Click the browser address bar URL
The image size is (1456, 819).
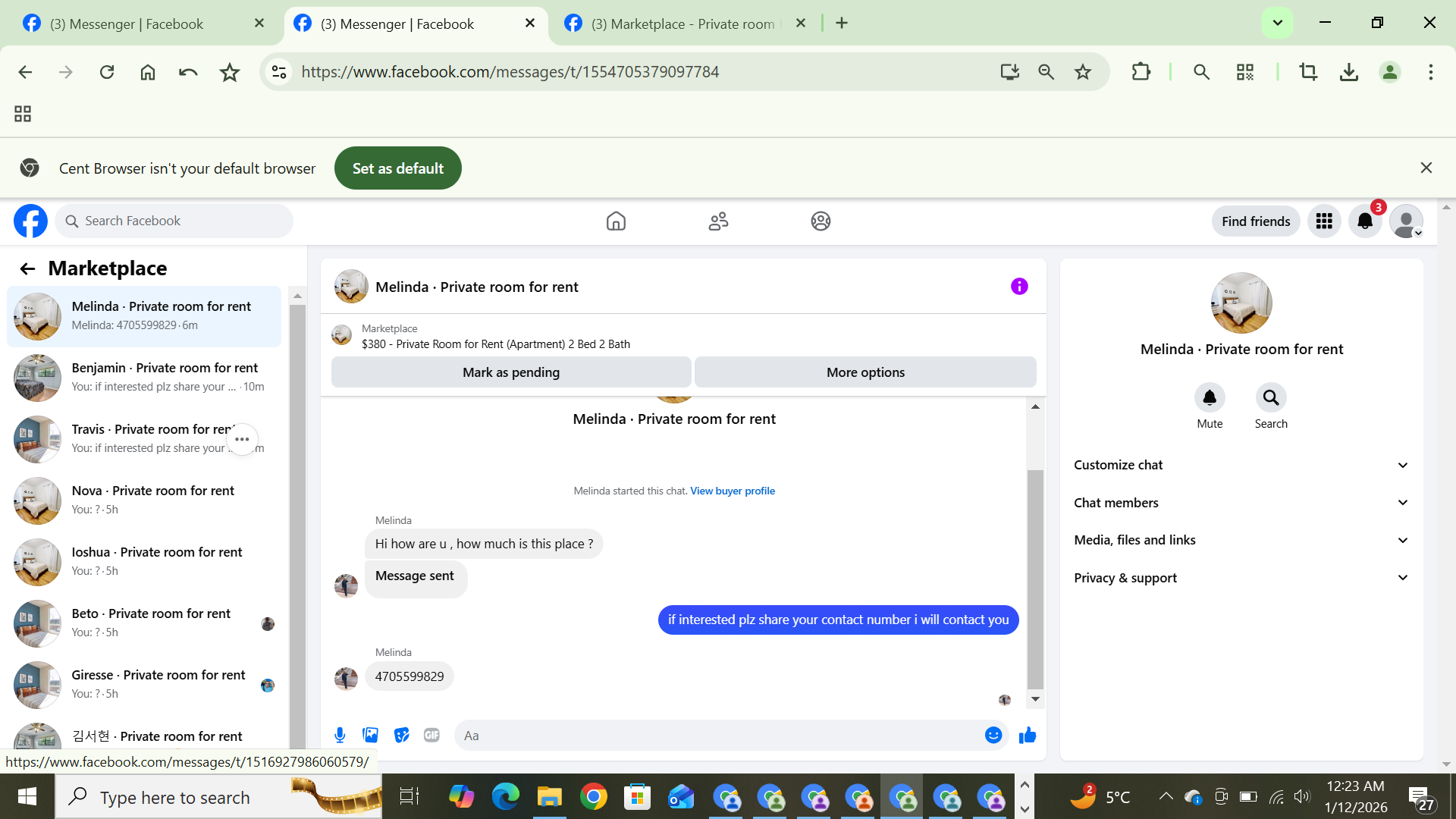[x=510, y=72]
